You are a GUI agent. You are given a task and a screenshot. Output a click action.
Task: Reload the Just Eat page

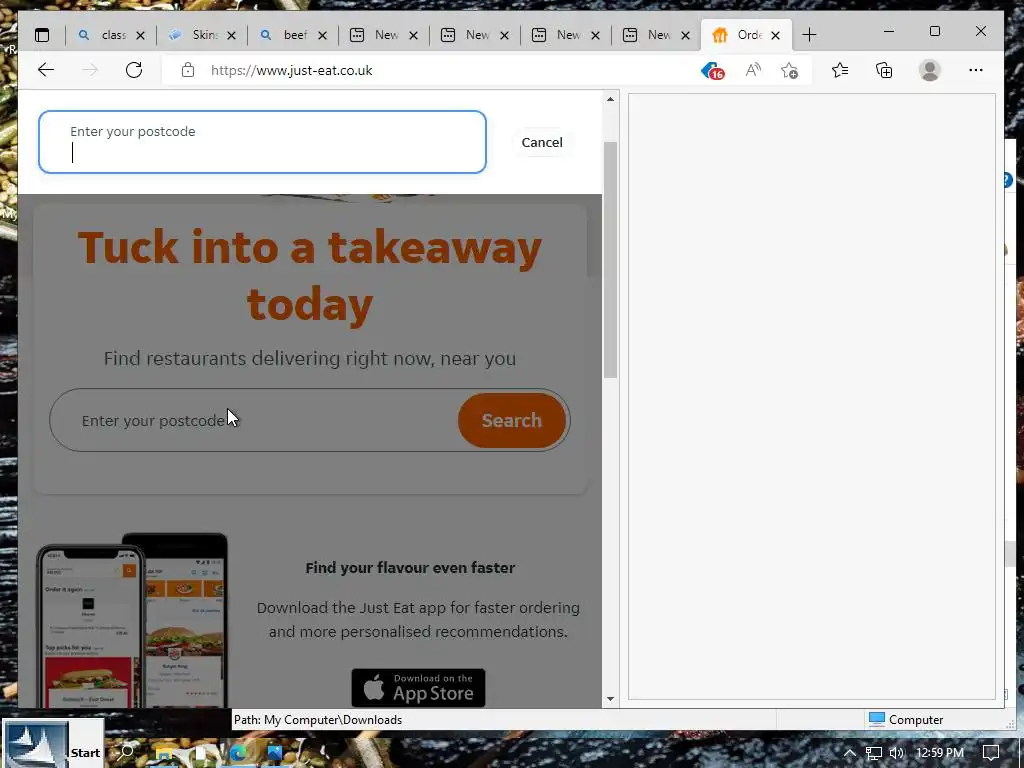134,70
